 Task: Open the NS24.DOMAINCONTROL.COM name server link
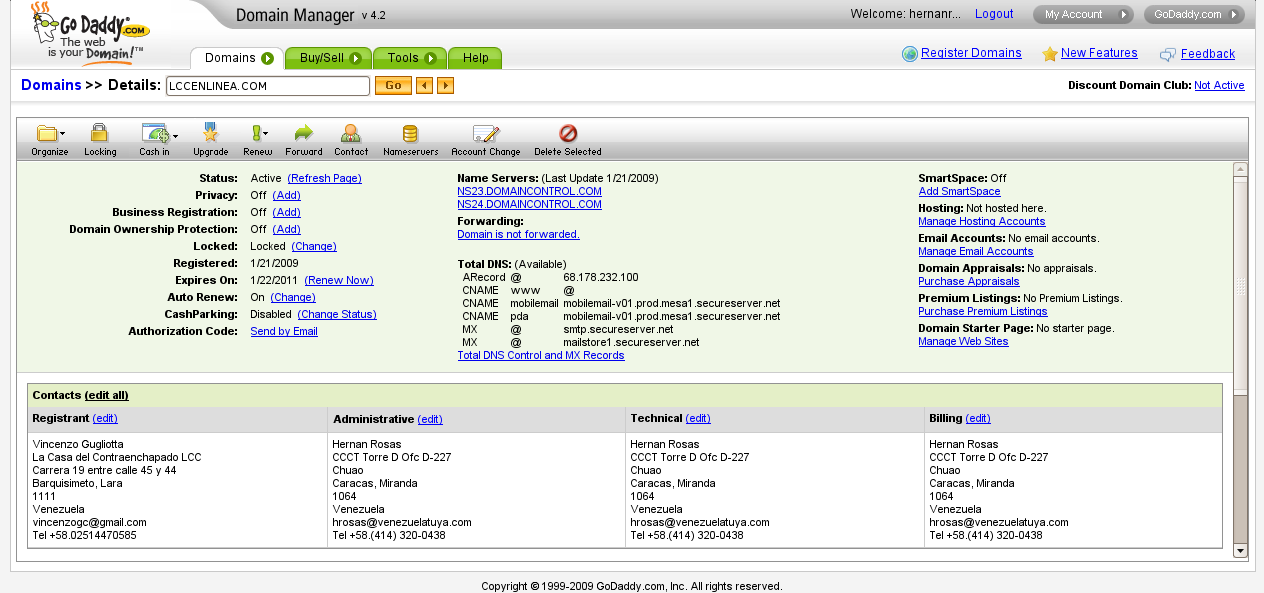tap(529, 204)
